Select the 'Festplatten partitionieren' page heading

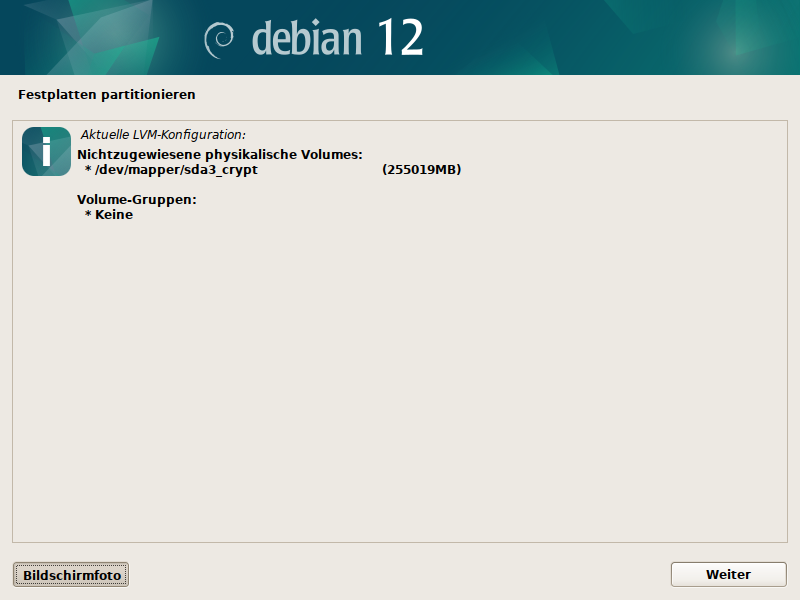click(x=106, y=95)
